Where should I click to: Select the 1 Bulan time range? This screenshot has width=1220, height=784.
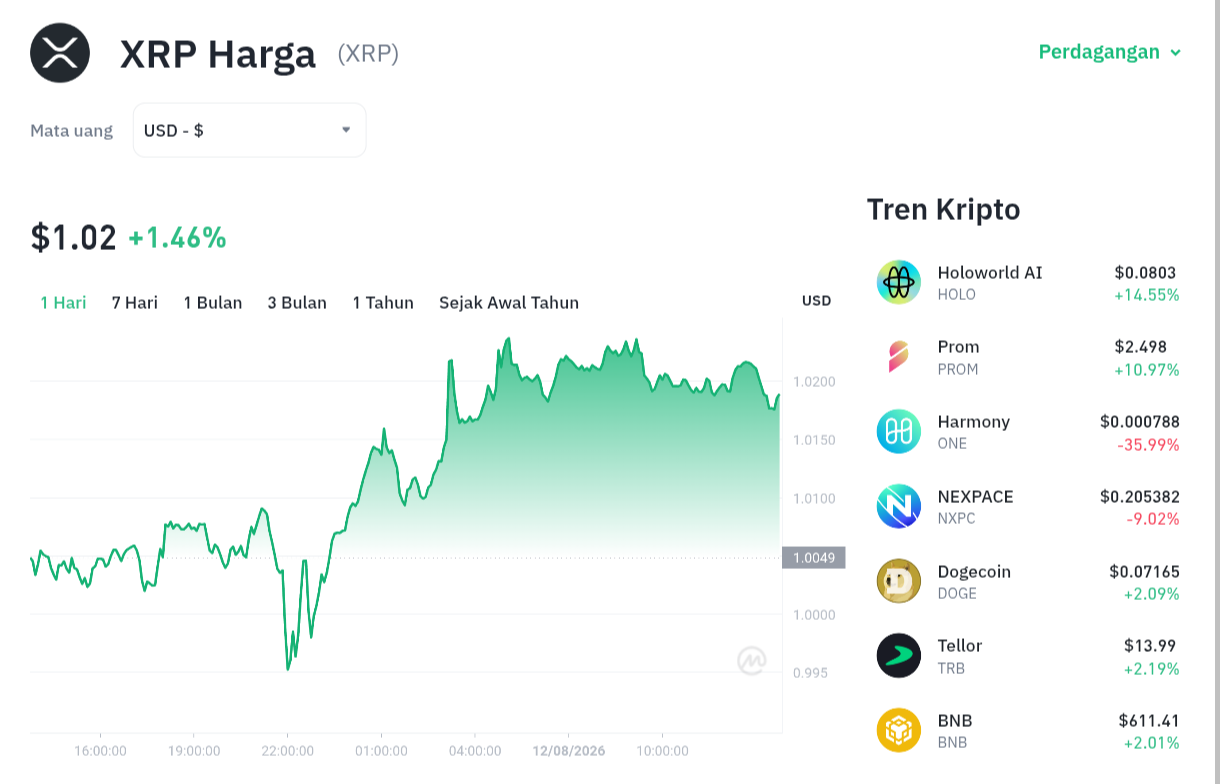[213, 303]
